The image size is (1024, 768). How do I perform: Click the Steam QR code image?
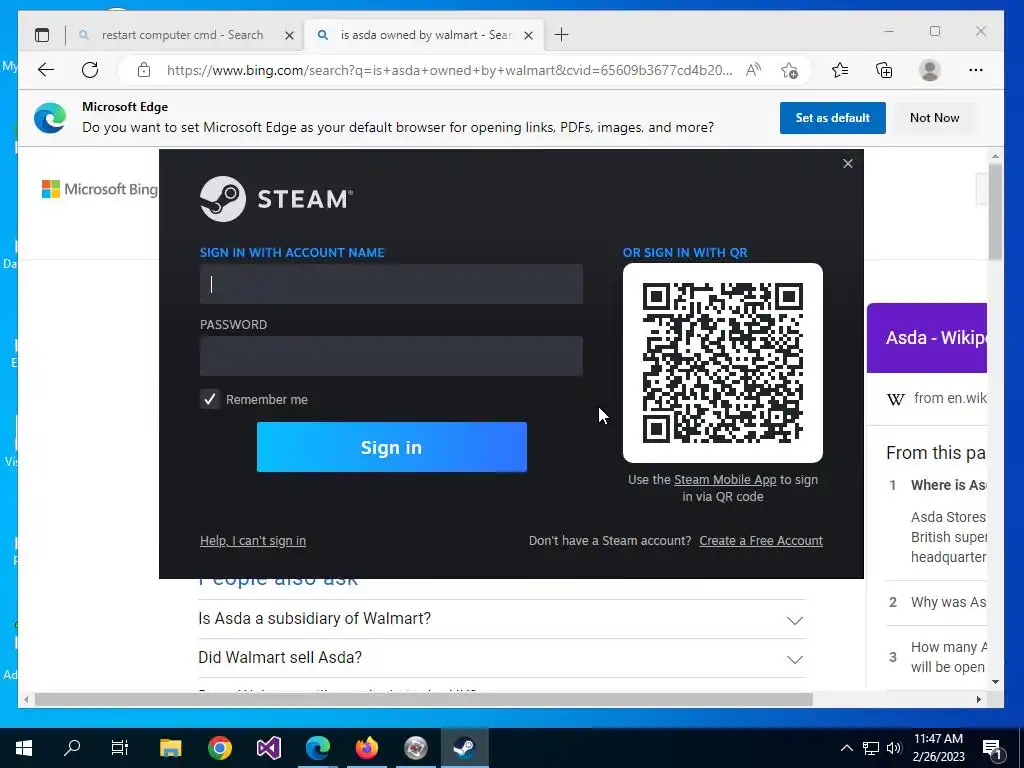[x=723, y=363]
